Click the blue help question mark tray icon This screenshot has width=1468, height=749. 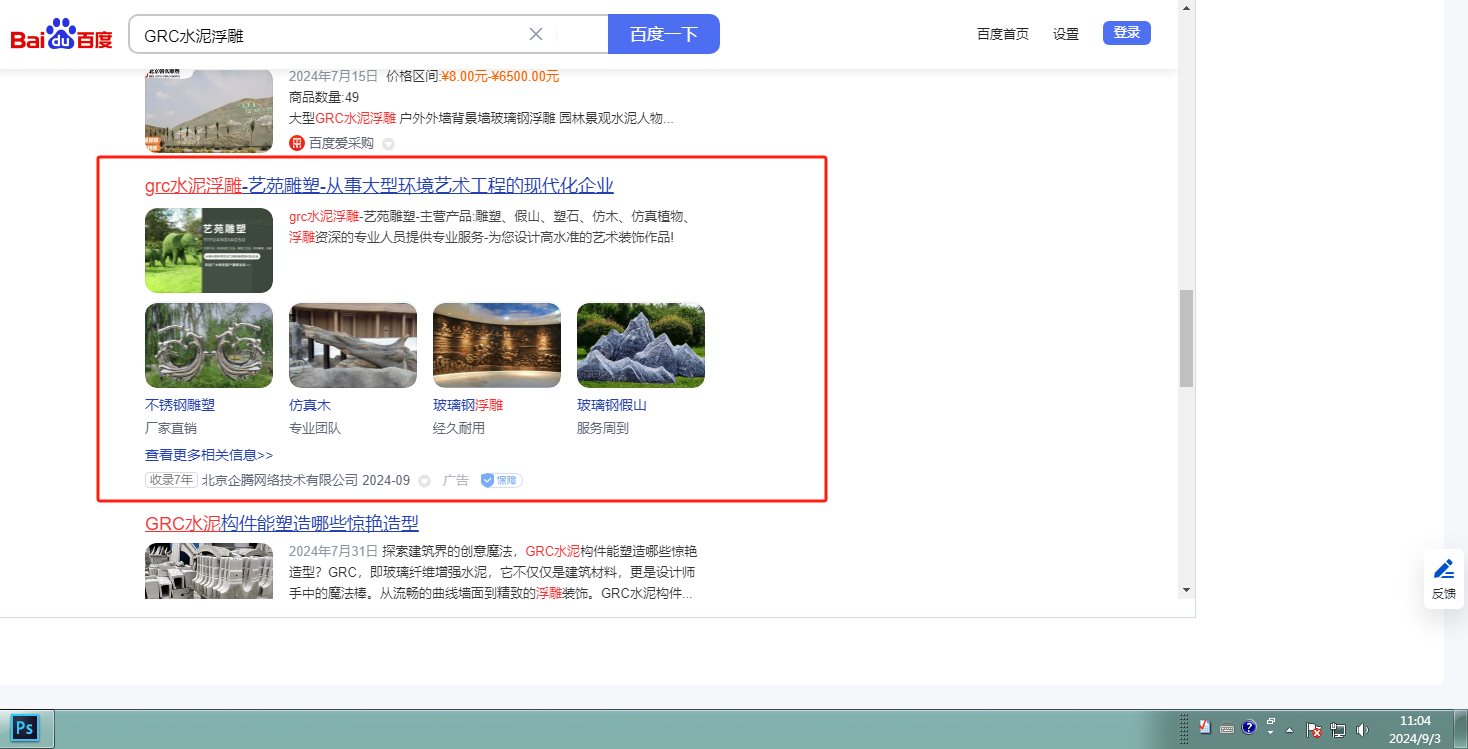click(x=1249, y=728)
